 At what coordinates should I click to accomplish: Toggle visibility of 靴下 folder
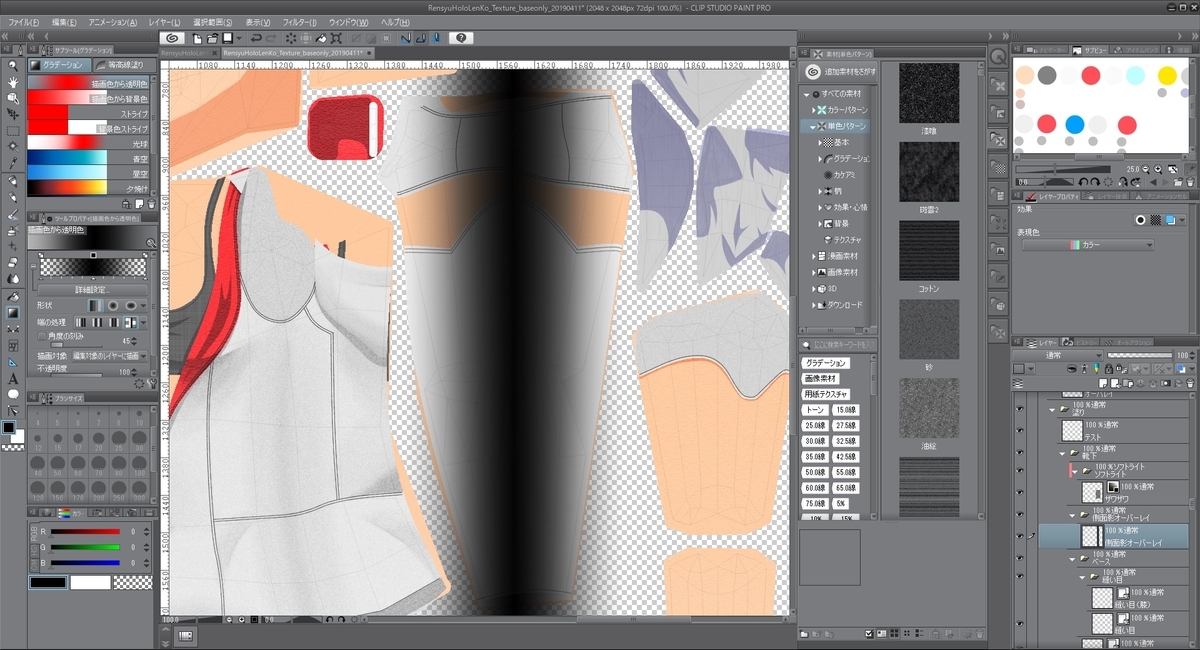(x=1020, y=452)
